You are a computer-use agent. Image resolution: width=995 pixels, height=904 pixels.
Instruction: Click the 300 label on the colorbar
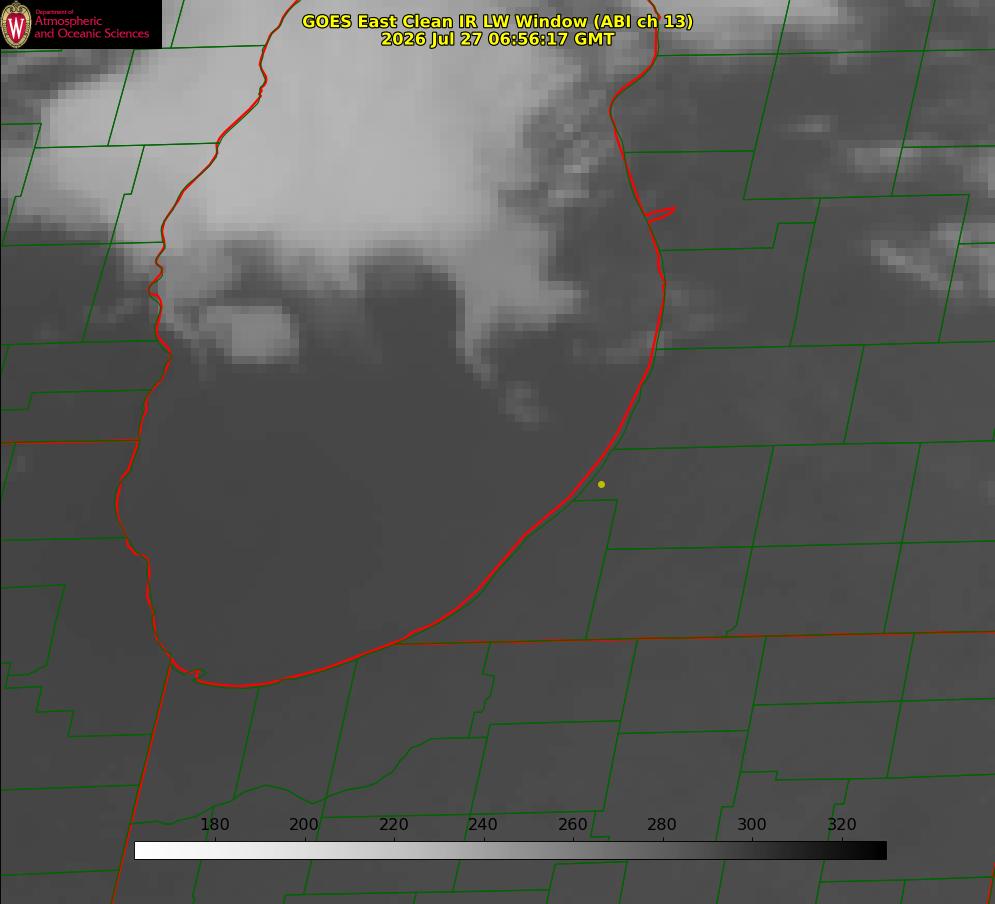752,824
